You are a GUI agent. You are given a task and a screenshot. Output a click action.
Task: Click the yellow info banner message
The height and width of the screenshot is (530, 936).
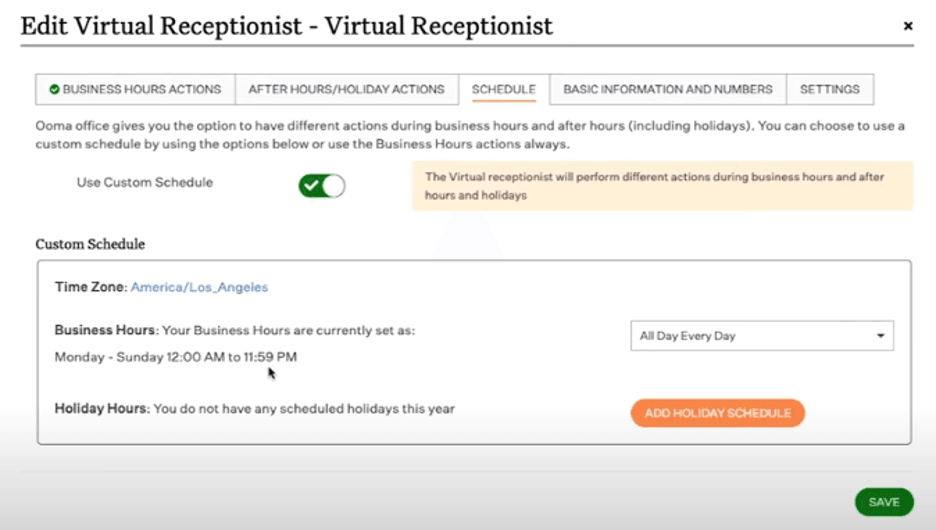click(662, 186)
